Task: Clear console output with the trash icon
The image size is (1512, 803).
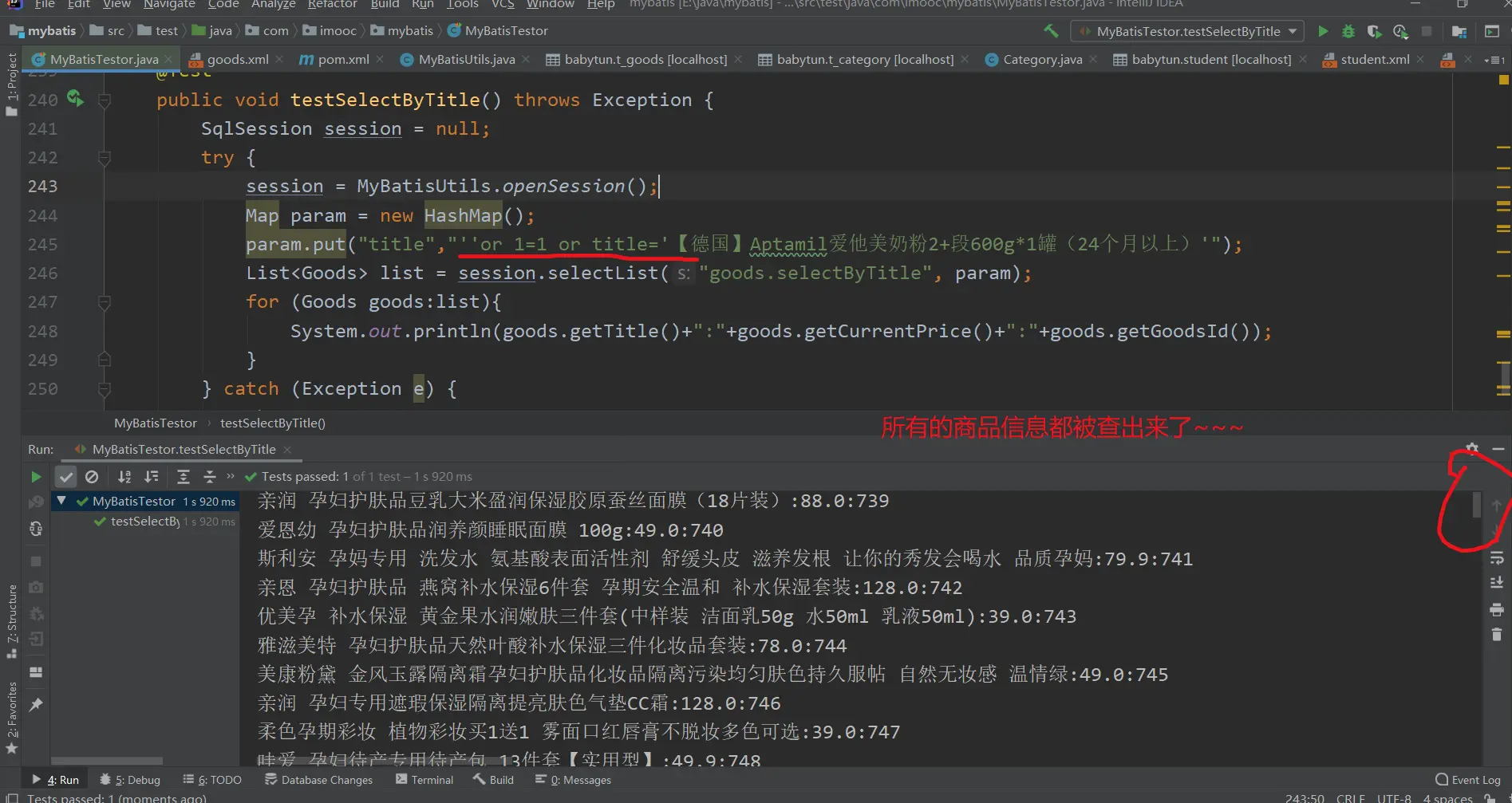Action: [1497, 636]
